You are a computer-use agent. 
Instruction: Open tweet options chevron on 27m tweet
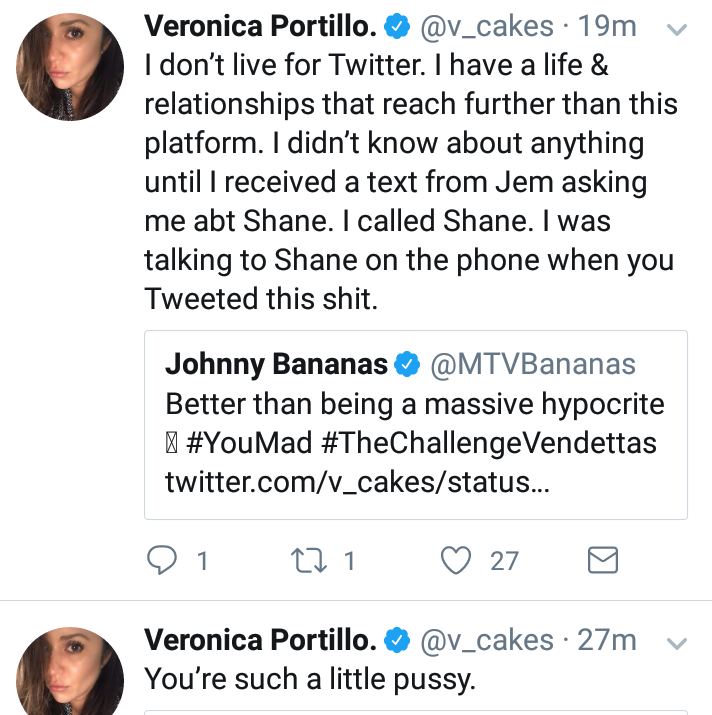[676, 643]
